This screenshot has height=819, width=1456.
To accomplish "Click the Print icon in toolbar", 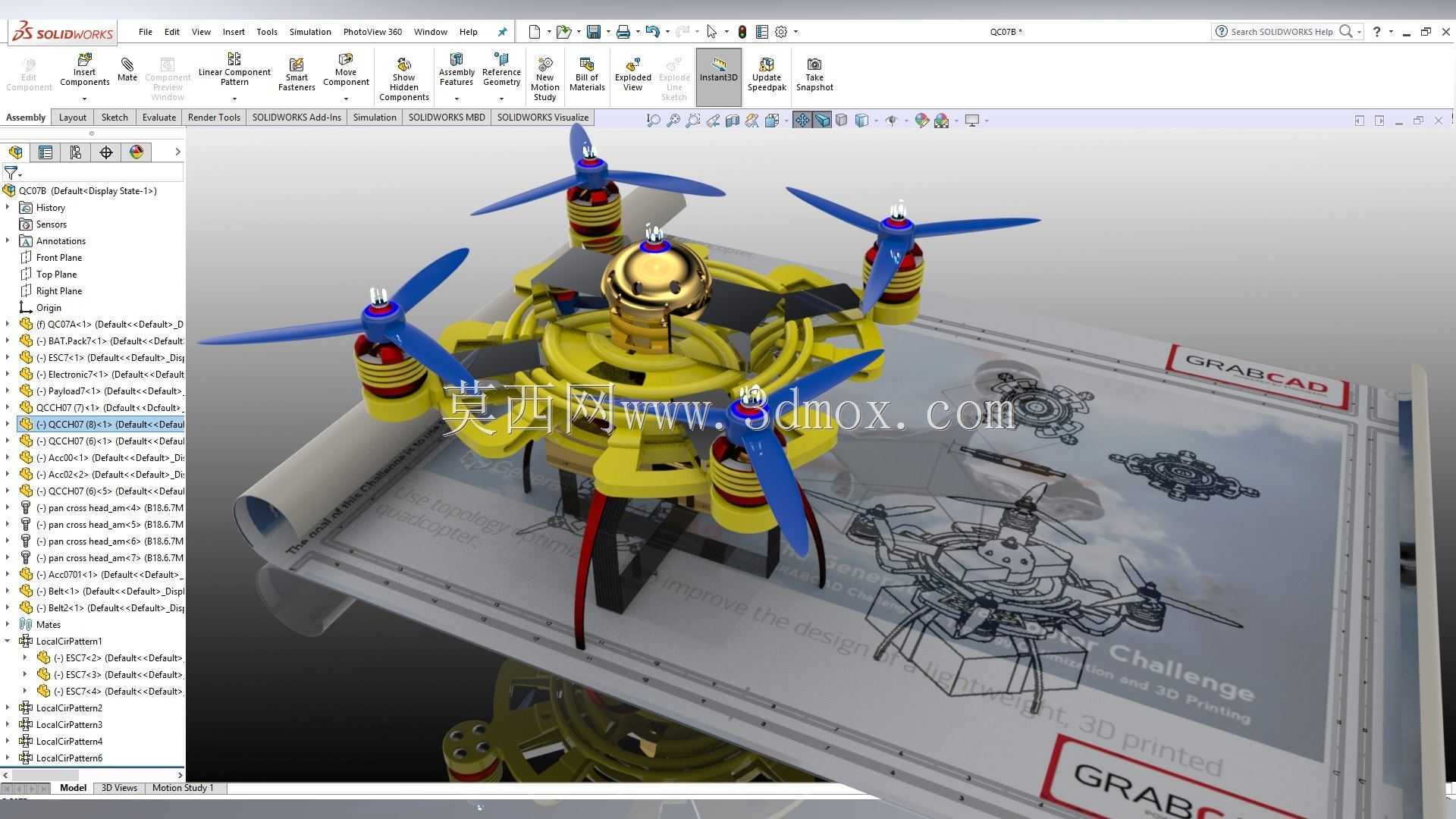I will 623,32.
